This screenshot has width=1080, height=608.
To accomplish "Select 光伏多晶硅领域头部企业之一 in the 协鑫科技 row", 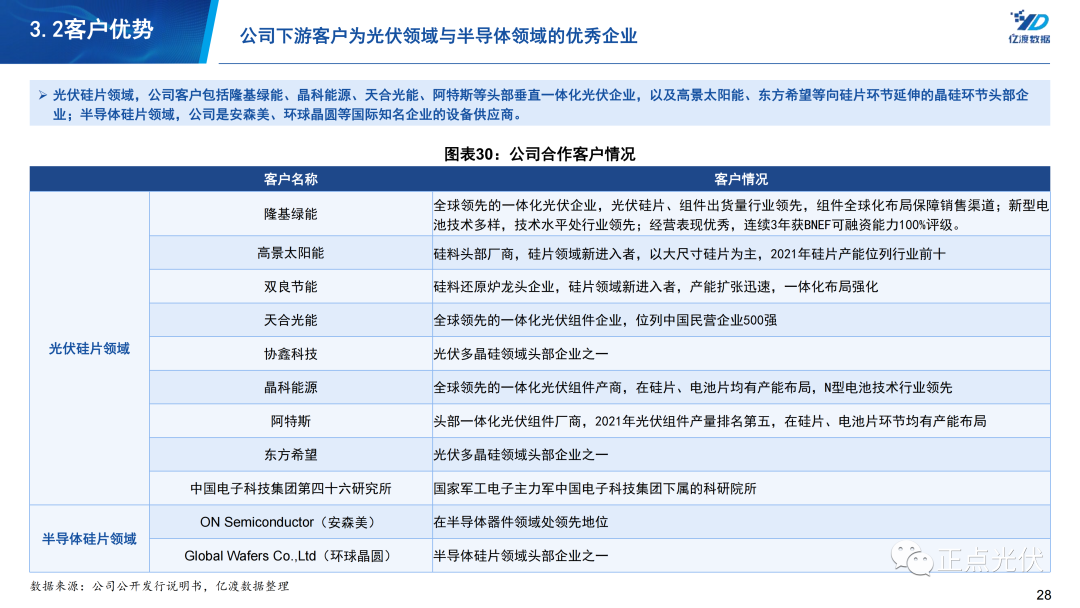I will [x=521, y=354].
